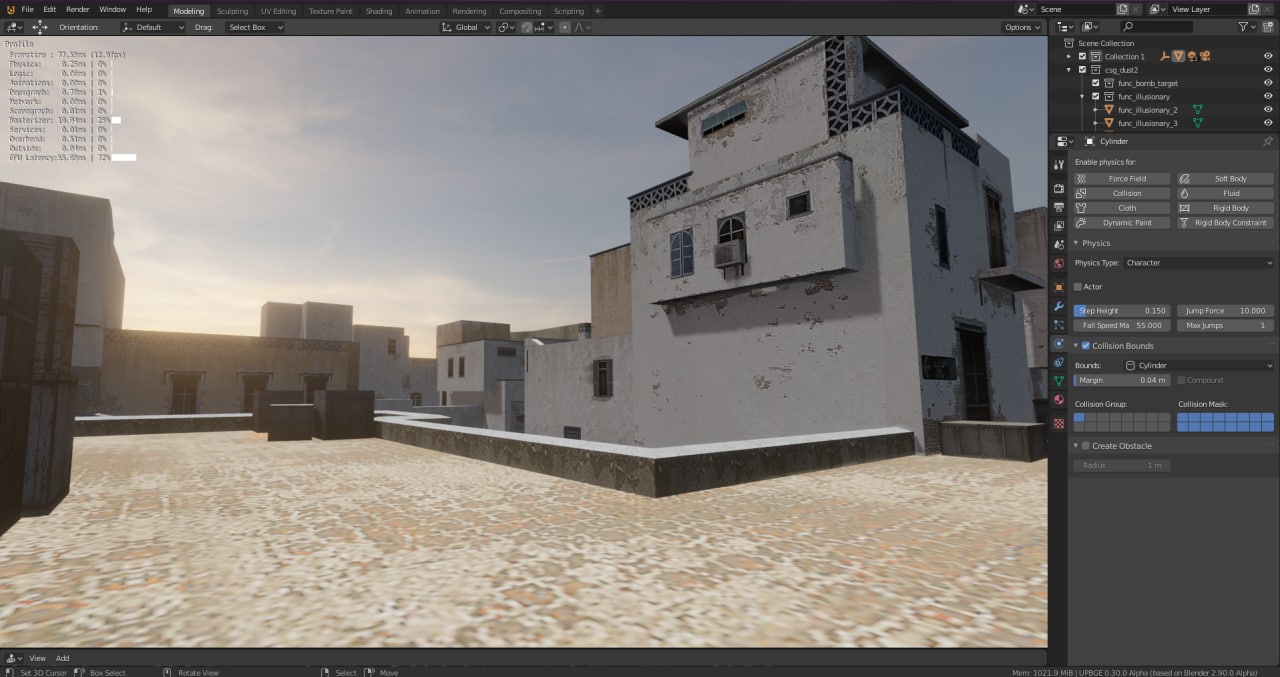The image size is (1280, 677).
Task: Disable the Collision Bounds checkbox
Action: tap(1086, 346)
